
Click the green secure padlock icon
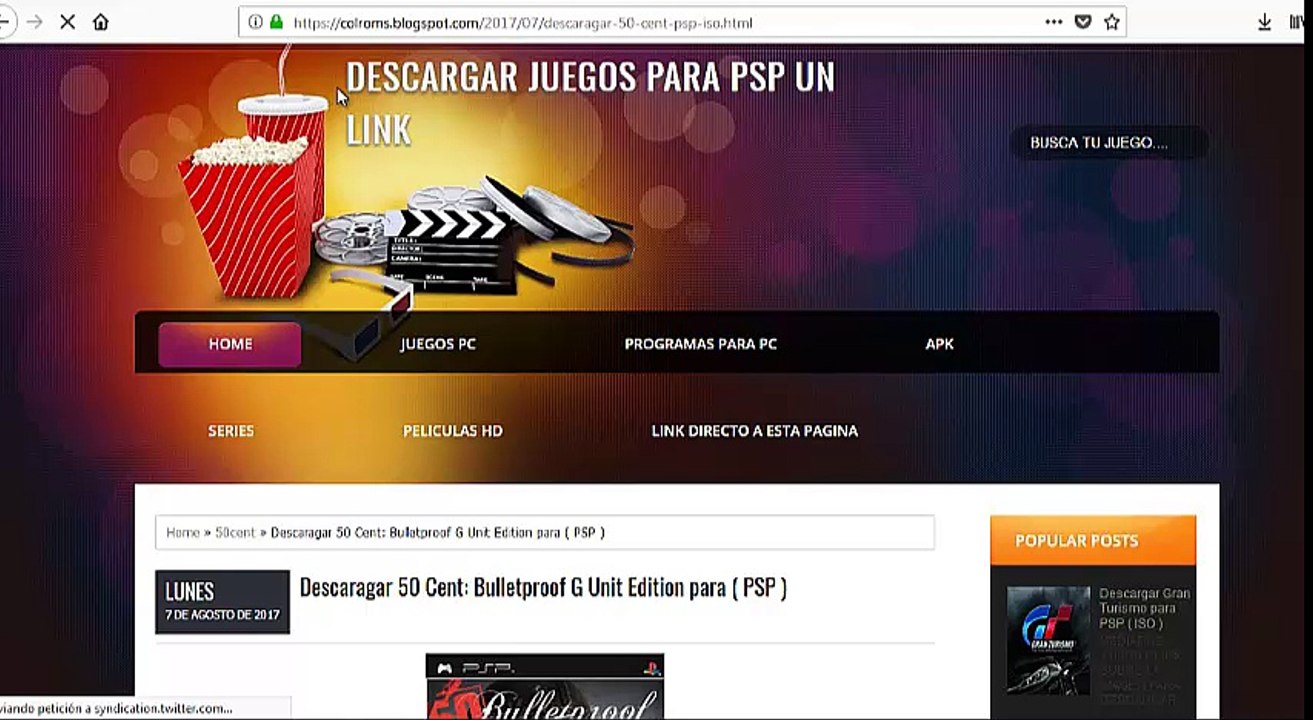click(x=276, y=22)
